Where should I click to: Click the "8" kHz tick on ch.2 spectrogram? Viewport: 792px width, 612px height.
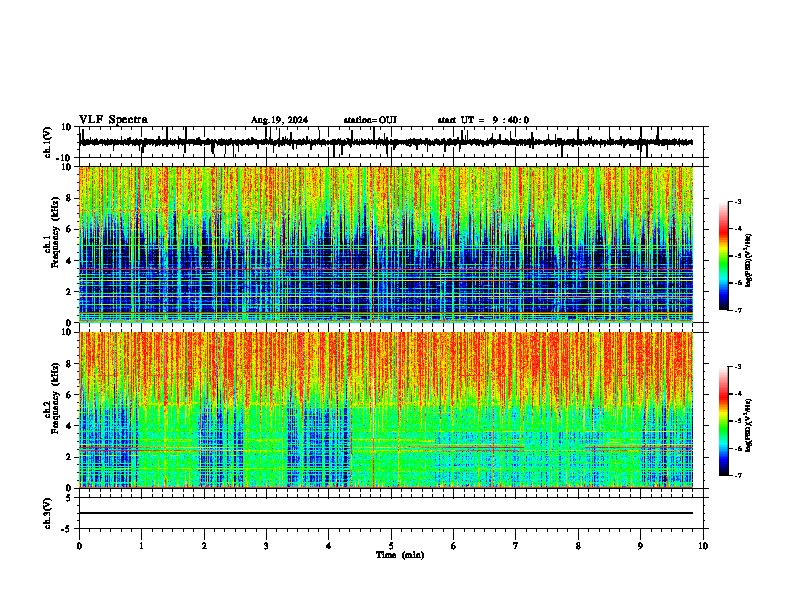tap(69, 364)
